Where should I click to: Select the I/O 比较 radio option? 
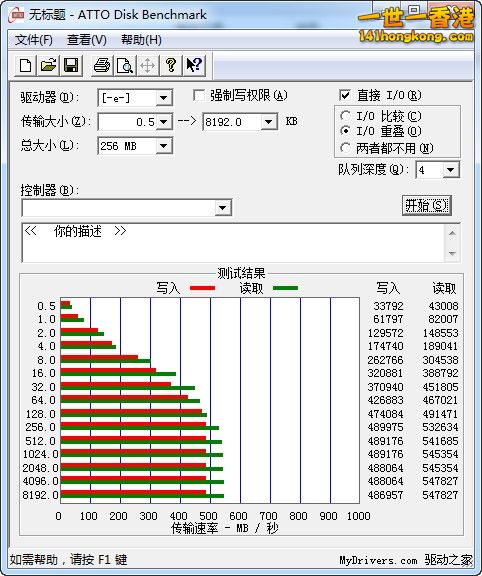(345, 116)
